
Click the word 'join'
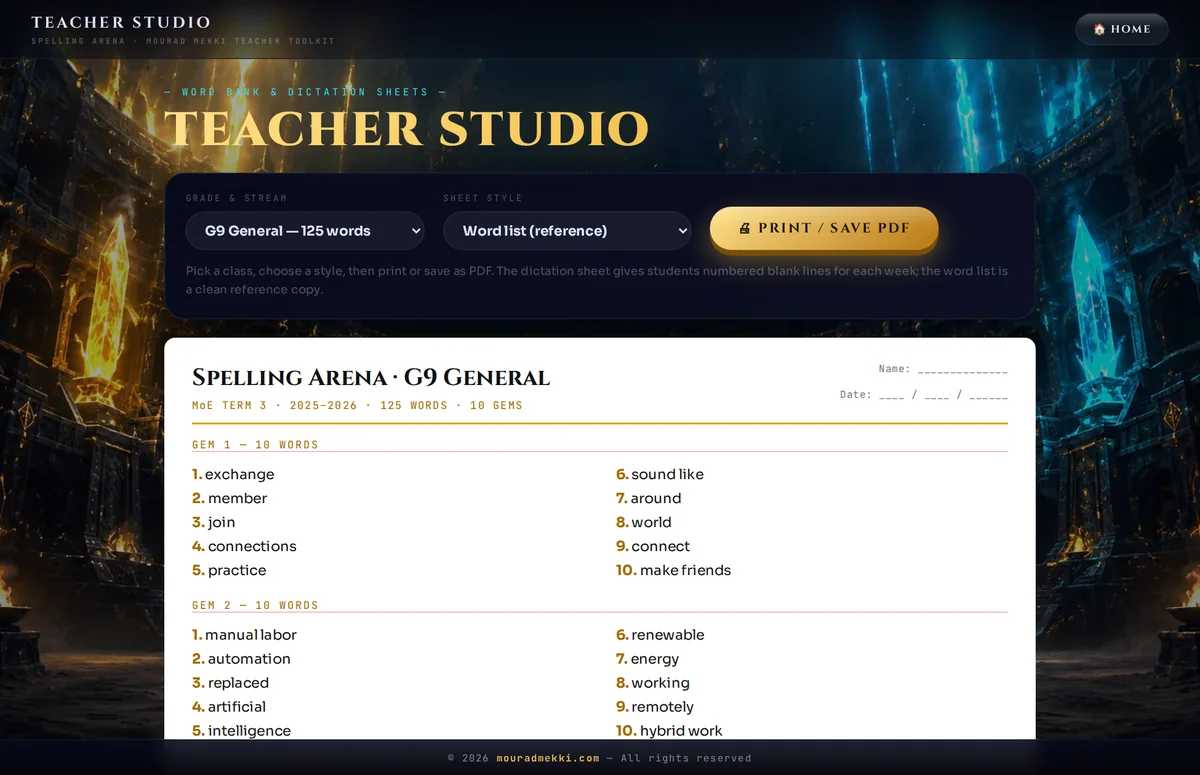click(221, 522)
